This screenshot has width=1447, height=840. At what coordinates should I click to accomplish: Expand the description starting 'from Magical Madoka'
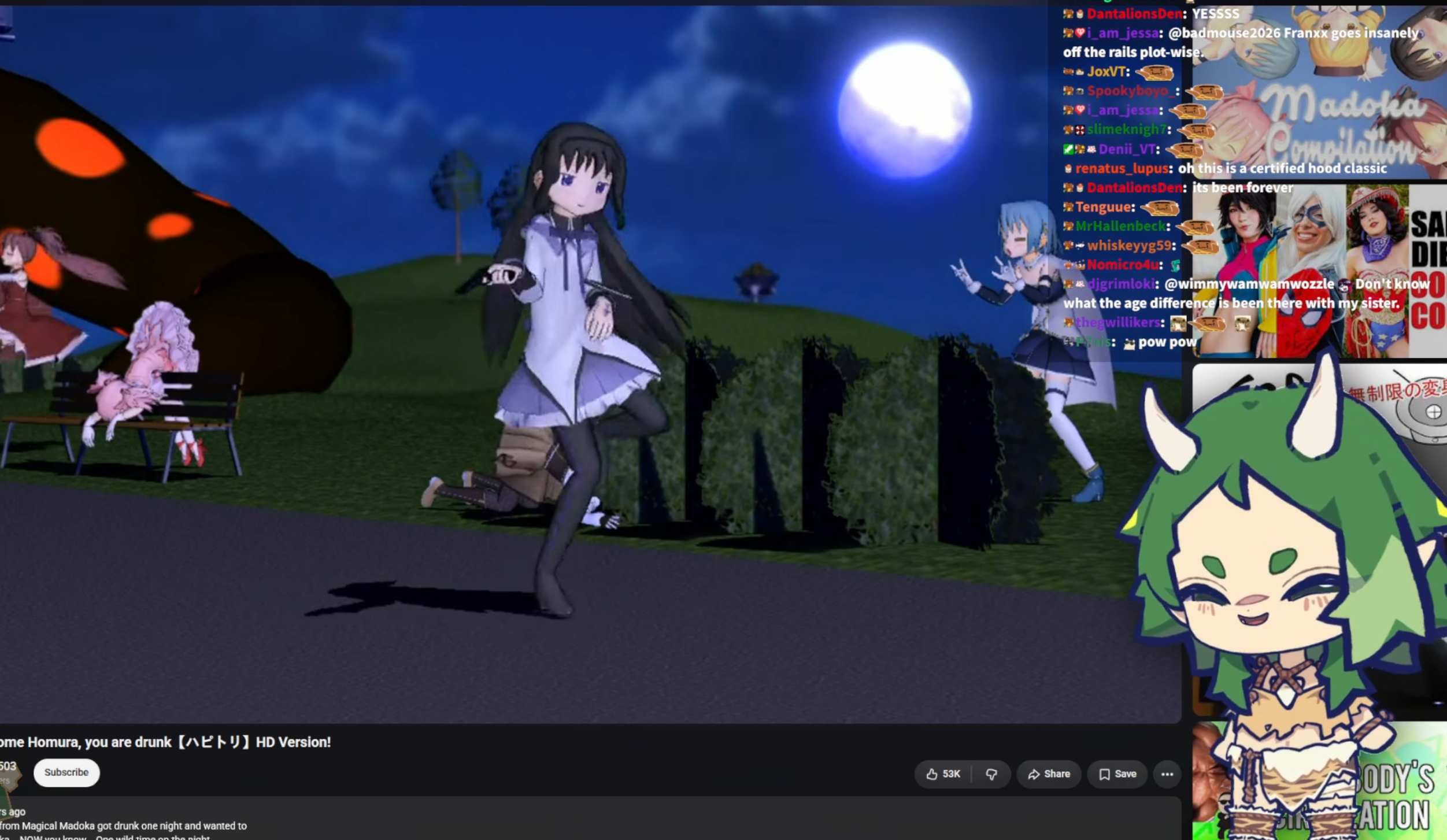click(x=591, y=819)
